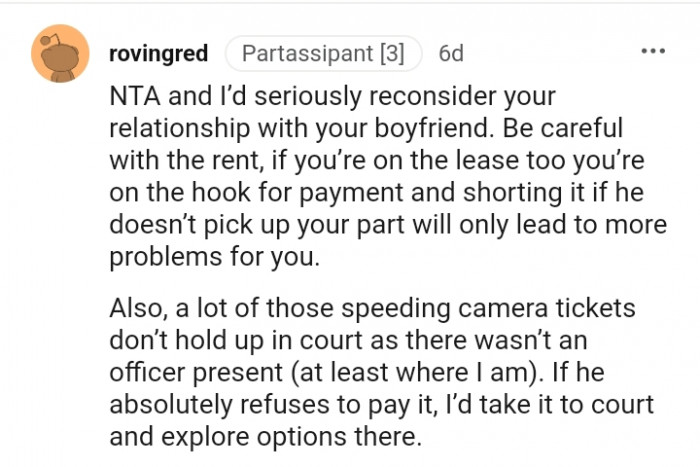This screenshot has height=467, width=700.
Task: Open the 6d comment timestamp permalink
Action: tap(451, 53)
